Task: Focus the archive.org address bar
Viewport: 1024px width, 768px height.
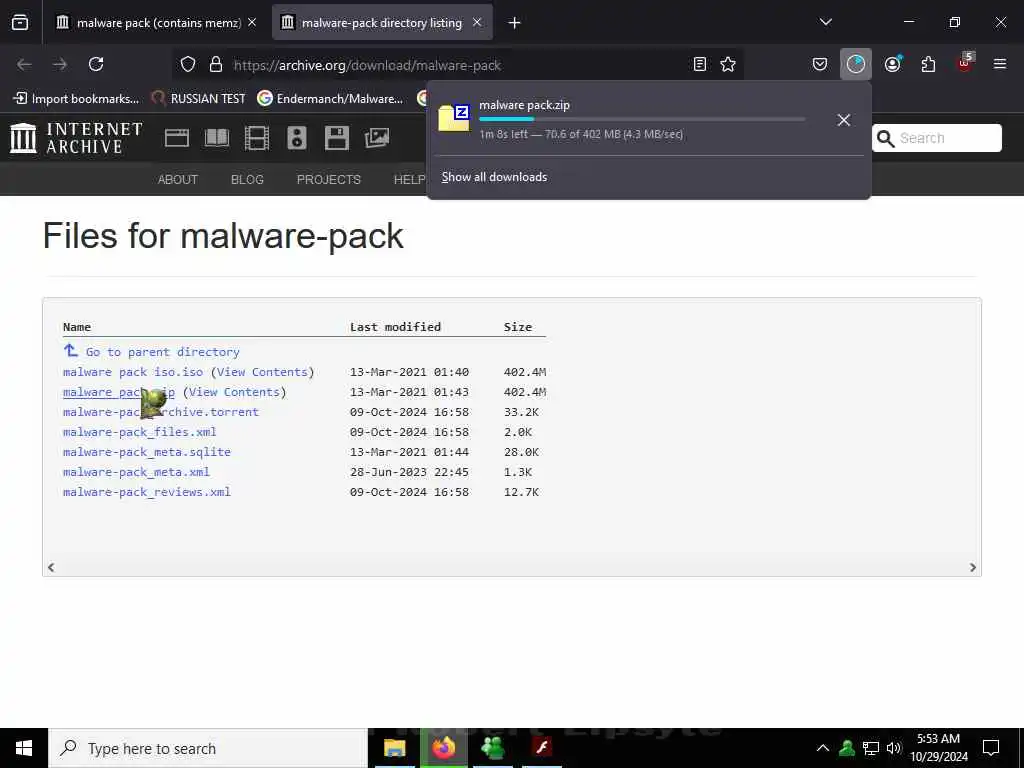Action: pyautogui.click(x=457, y=65)
